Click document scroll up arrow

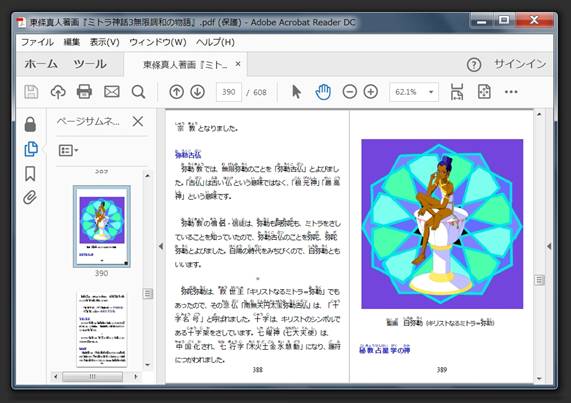coord(539,114)
